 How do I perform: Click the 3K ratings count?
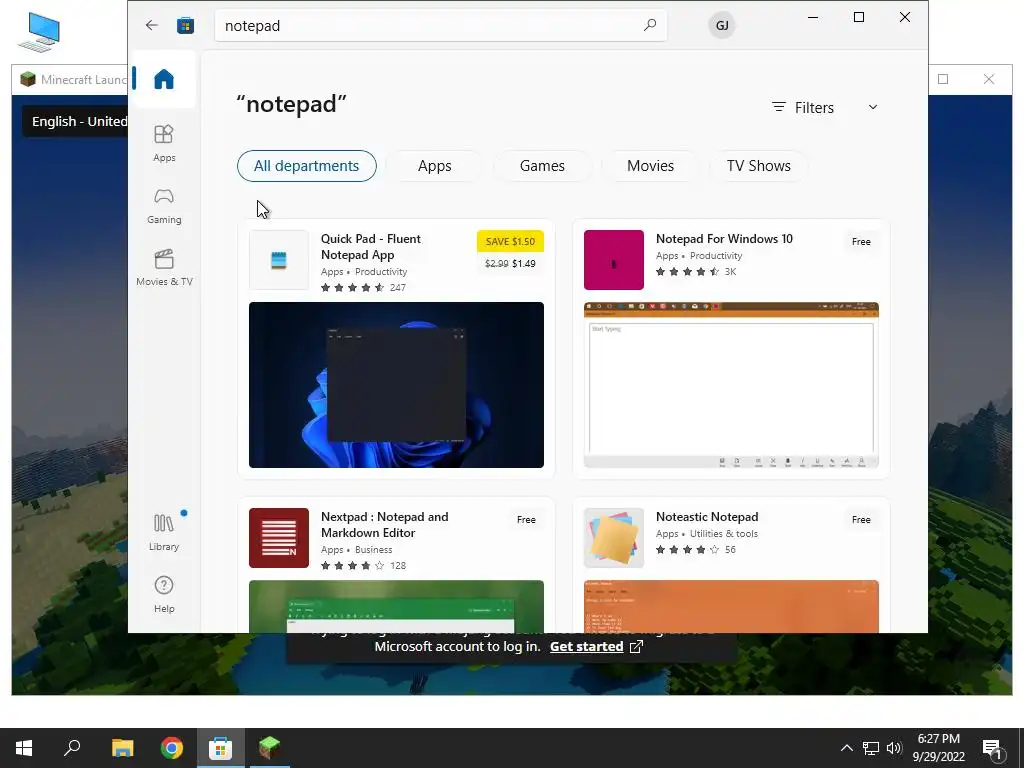pos(730,272)
